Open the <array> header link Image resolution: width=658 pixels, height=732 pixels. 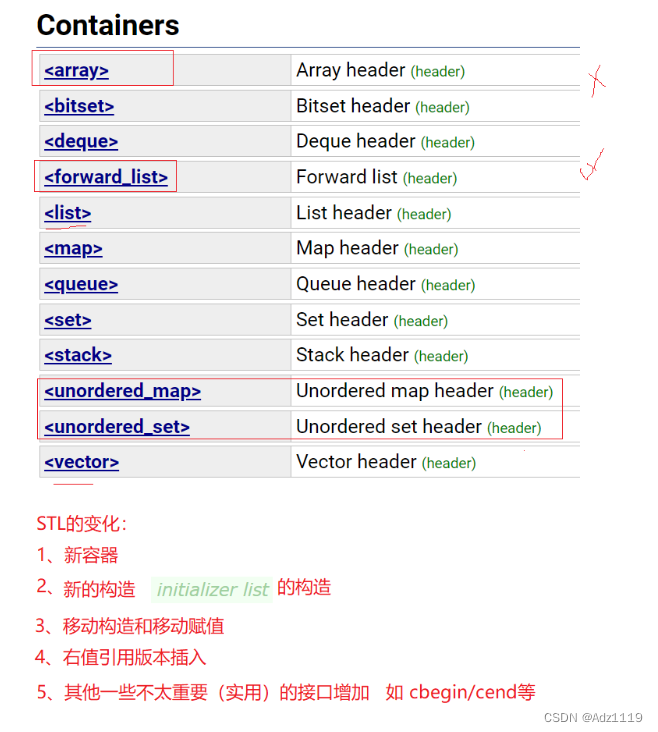77,70
